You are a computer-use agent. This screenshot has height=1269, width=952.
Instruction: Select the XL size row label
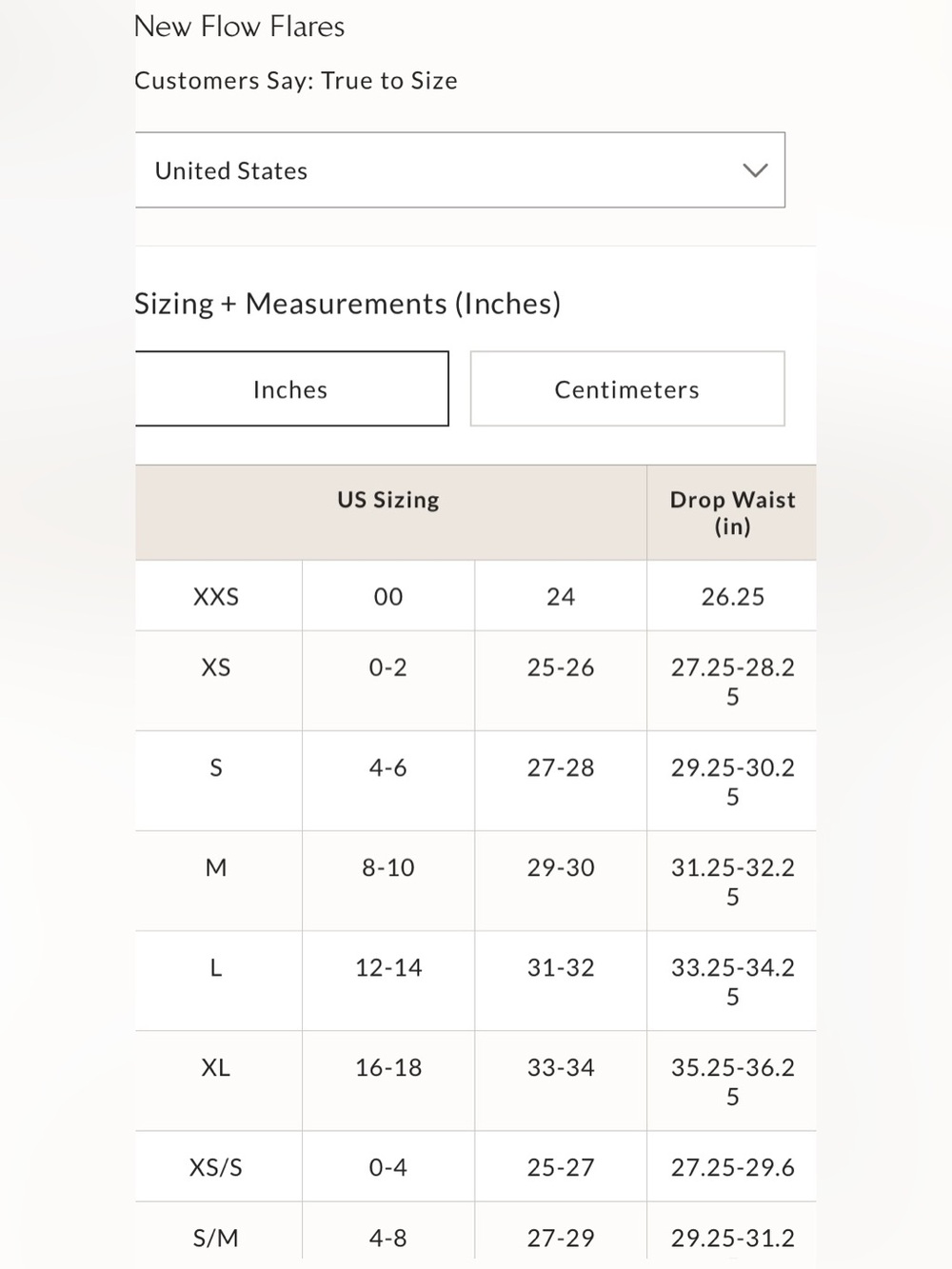pos(216,1067)
